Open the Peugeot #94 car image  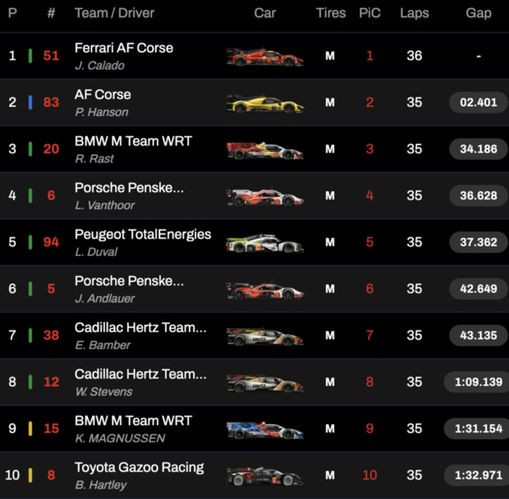point(265,243)
